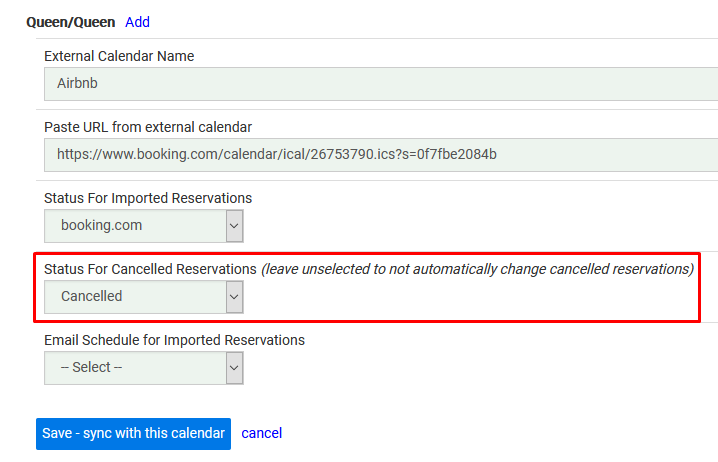Screen dimensions: 718x462
Task: Open the Status For Imported Reservations dropdown
Action: 143,226
